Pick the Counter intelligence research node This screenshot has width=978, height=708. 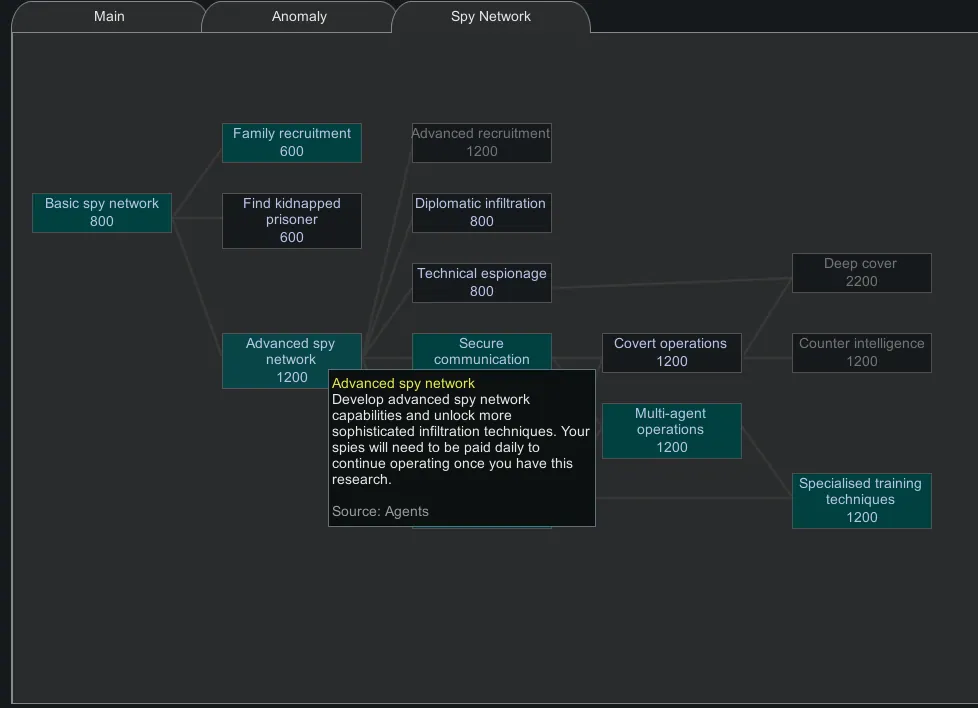click(x=861, y=353)
